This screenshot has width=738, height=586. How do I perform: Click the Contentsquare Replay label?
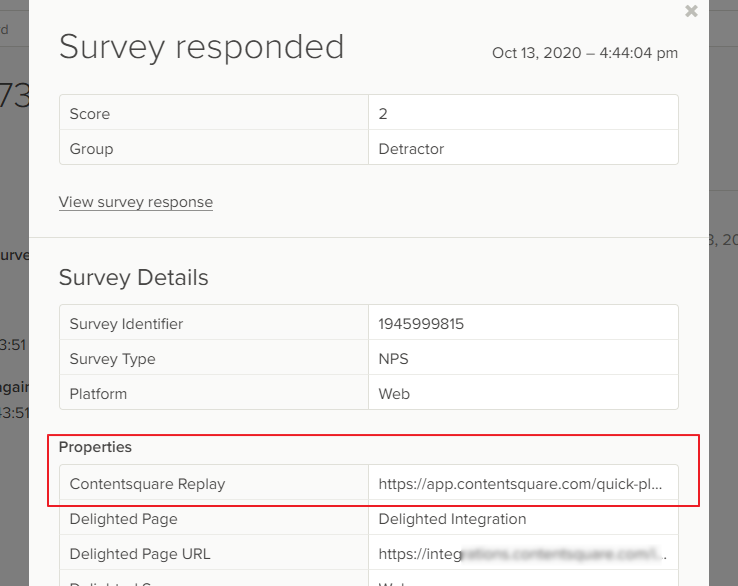(147, 484)
